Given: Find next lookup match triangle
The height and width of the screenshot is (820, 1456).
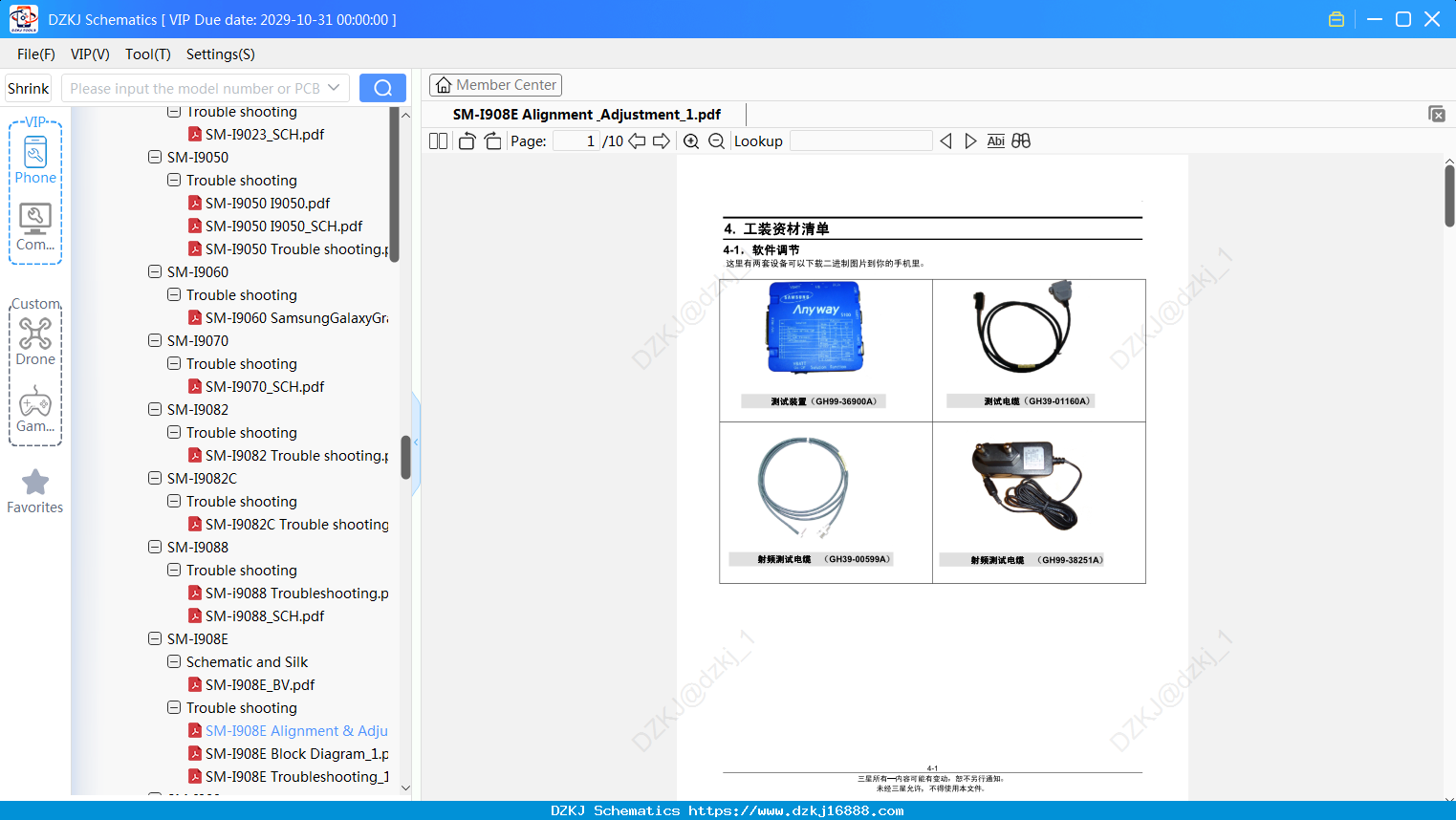Looking at the screenshot, I should tap(970, 141).
